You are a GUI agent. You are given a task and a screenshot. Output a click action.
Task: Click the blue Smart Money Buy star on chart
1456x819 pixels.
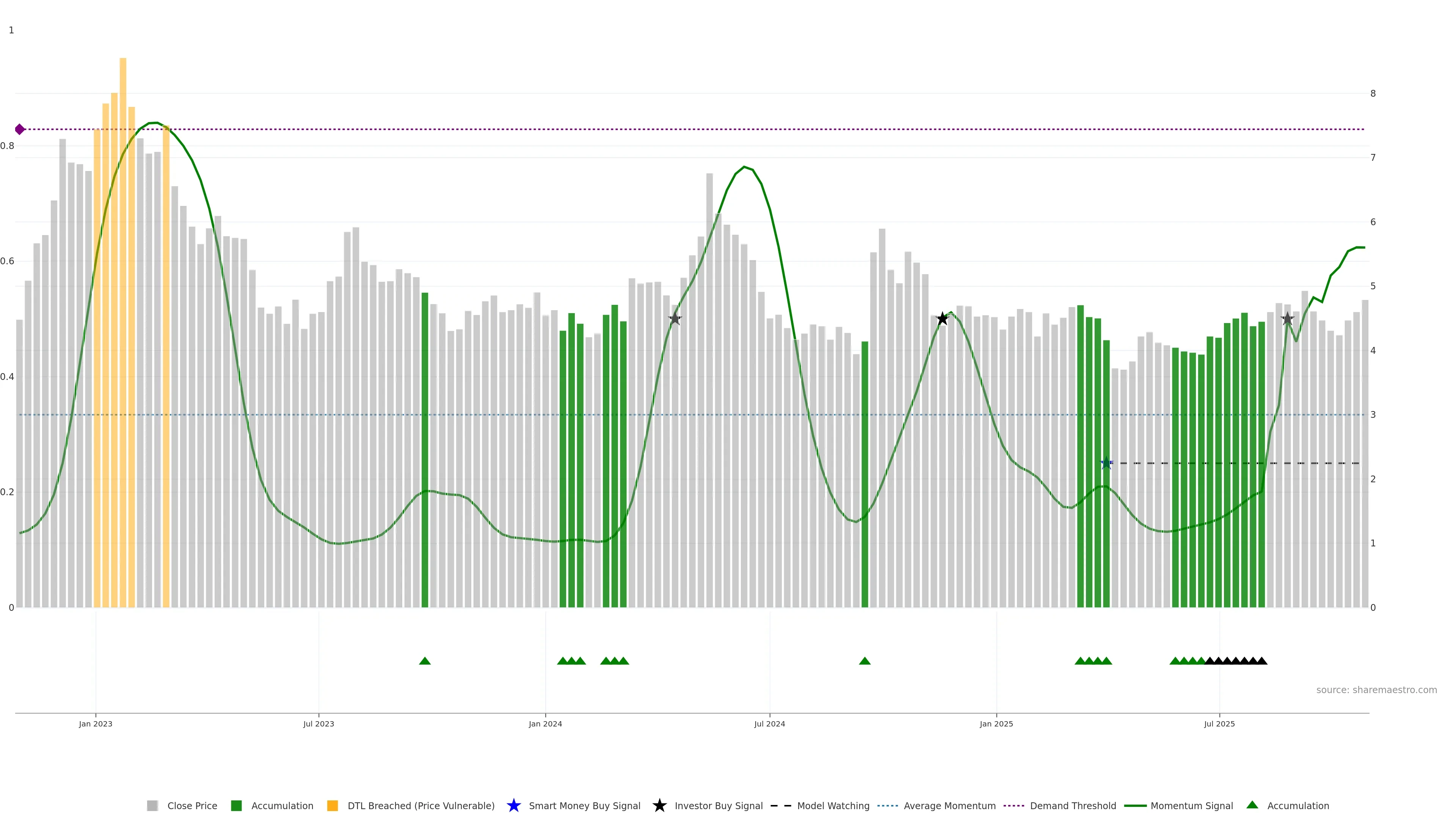pos(1106,463)
